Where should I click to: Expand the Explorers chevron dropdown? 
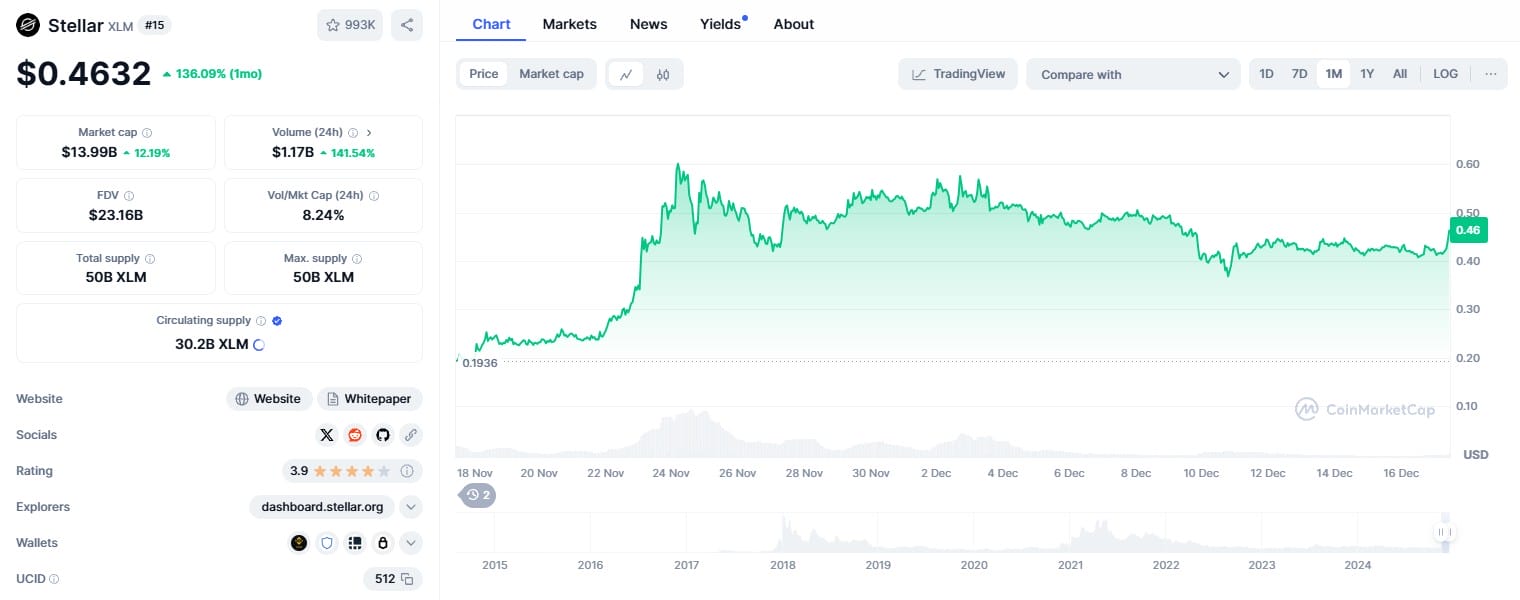[x=411, y=507]
